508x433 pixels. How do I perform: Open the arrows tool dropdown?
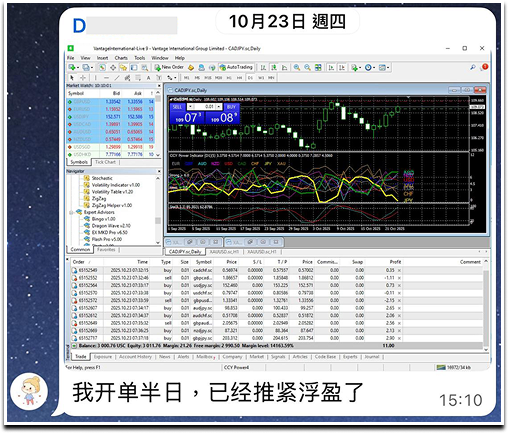click(175, 78)
